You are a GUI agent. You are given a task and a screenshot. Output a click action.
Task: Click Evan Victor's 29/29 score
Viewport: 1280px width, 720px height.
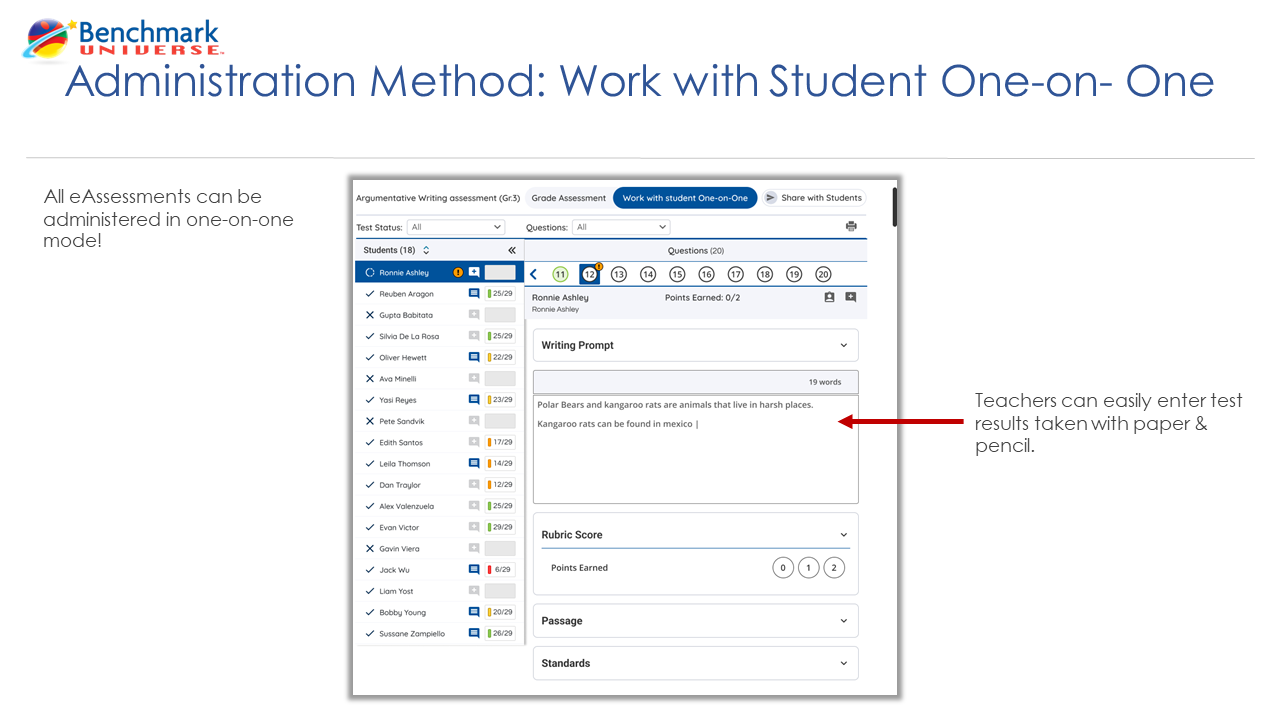500,527
